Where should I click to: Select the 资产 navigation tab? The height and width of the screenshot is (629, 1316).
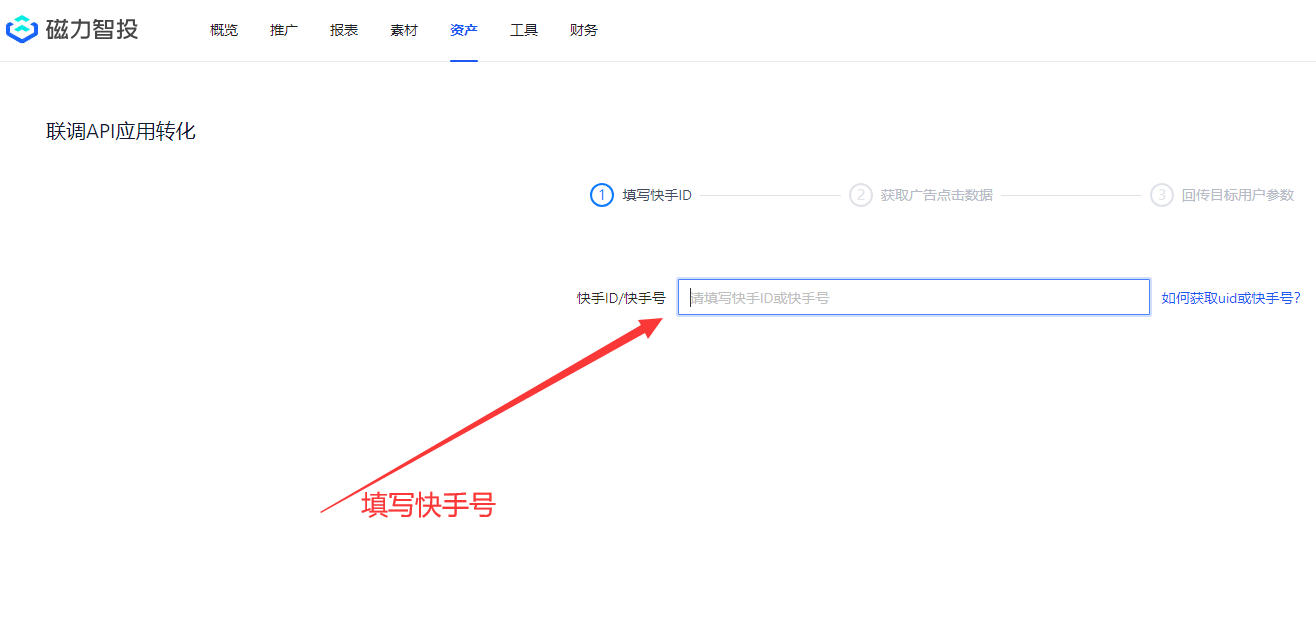(x=464, y=30)
